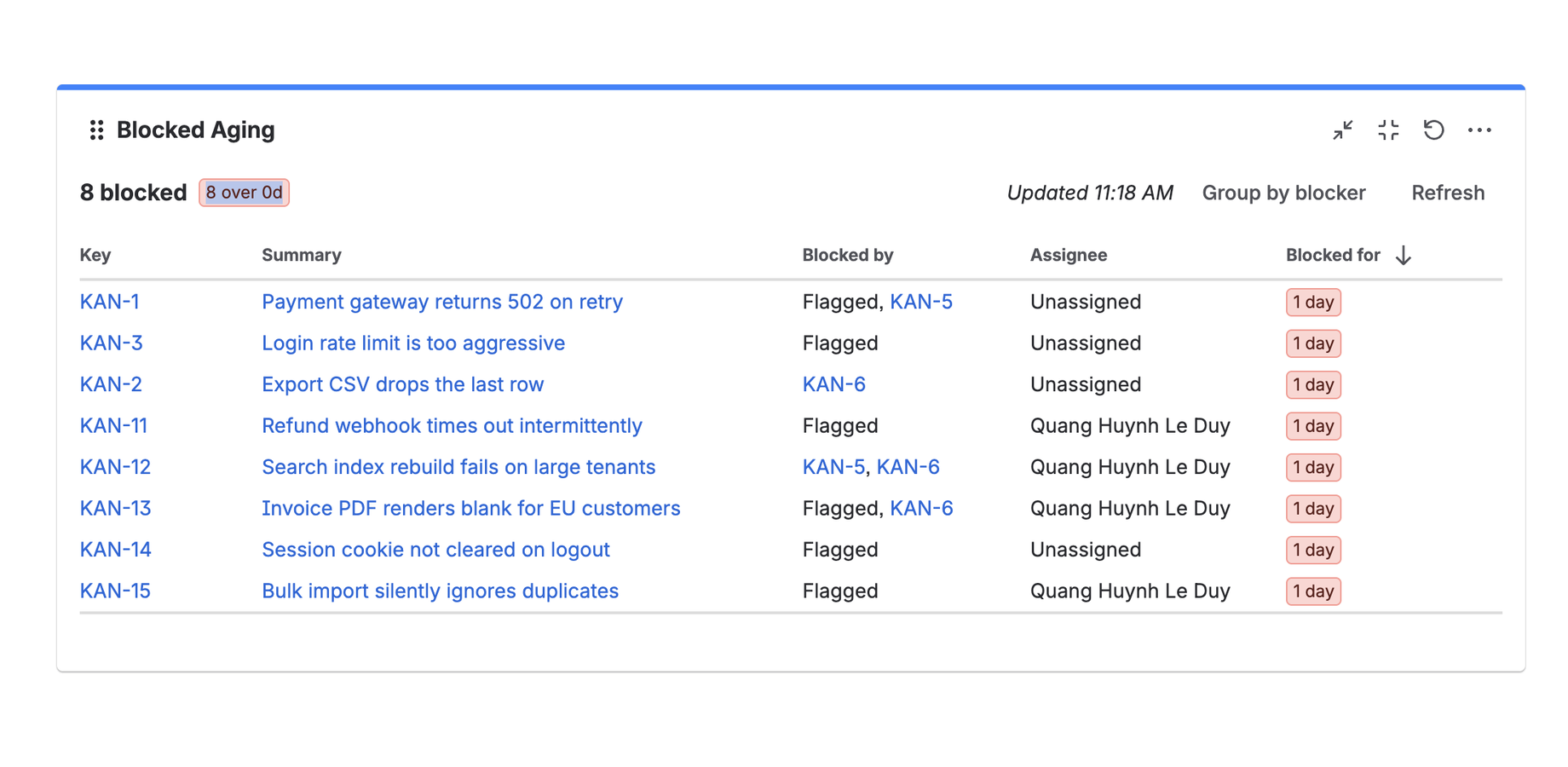This screenshot has width=1568, height=767.
Task: Open issue KAN-3 key link
Action: [x=111, y=343]
